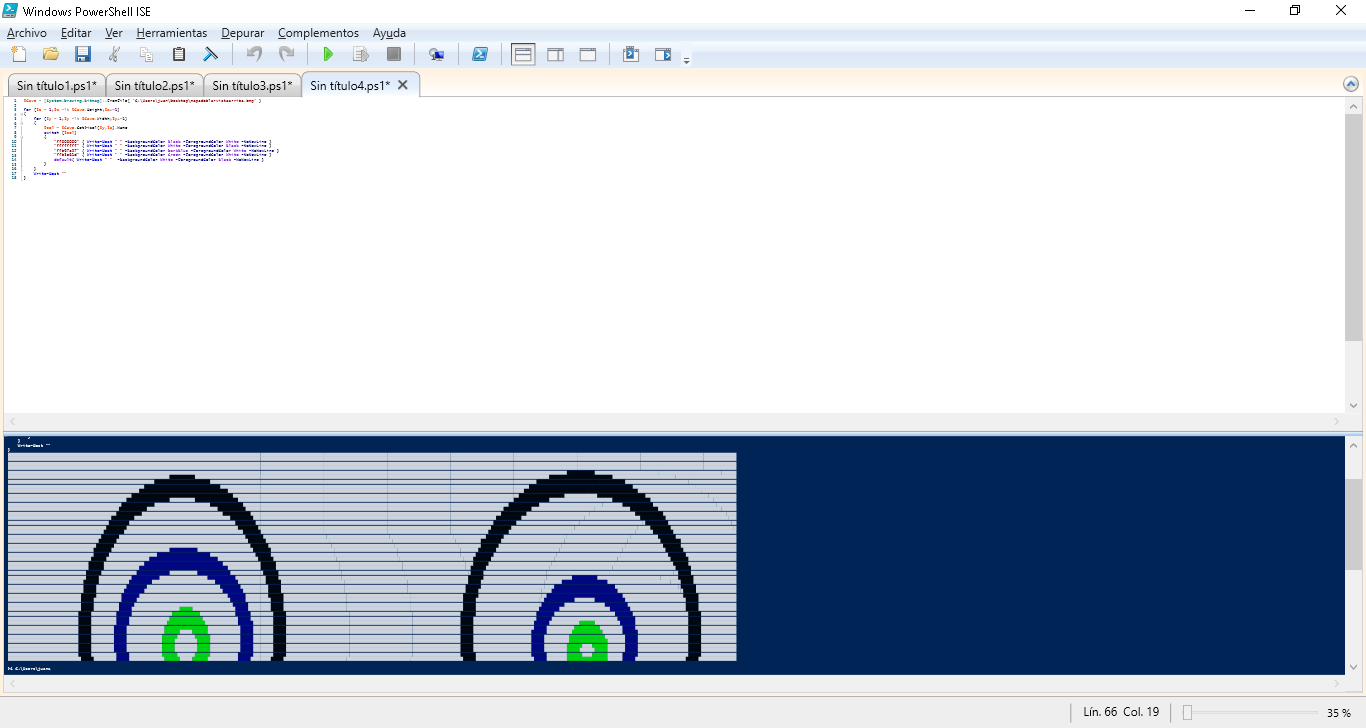This screenshot has width=1366, height=728.
Task: Collapse the script pane with the up chevron
Action: [x=1351, y=84]
